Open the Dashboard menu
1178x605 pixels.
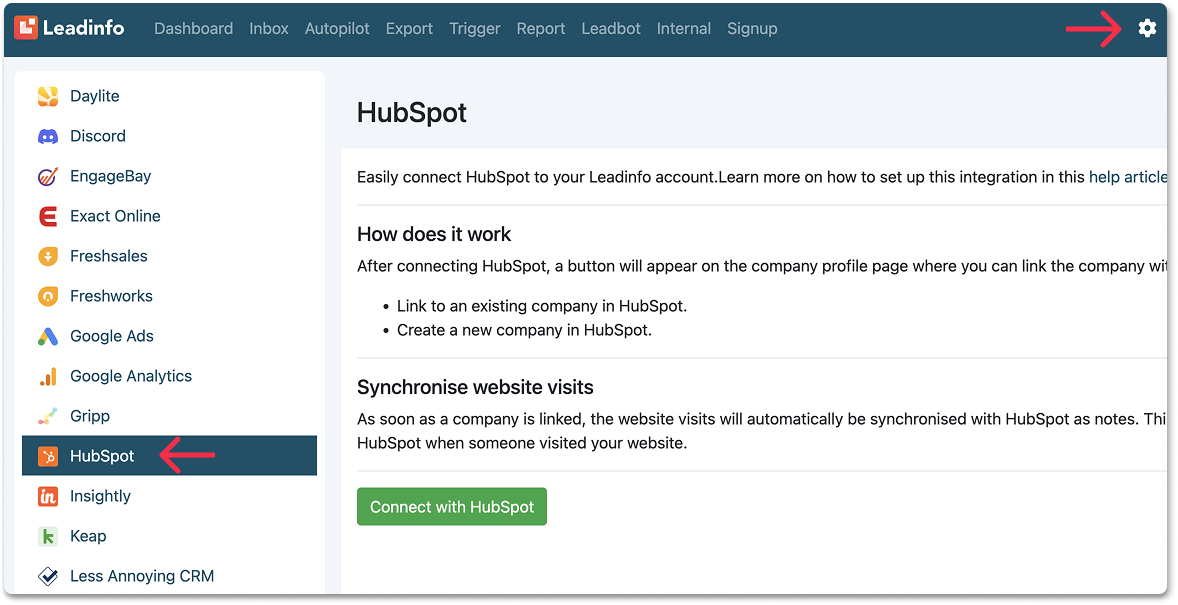(193, 29)
